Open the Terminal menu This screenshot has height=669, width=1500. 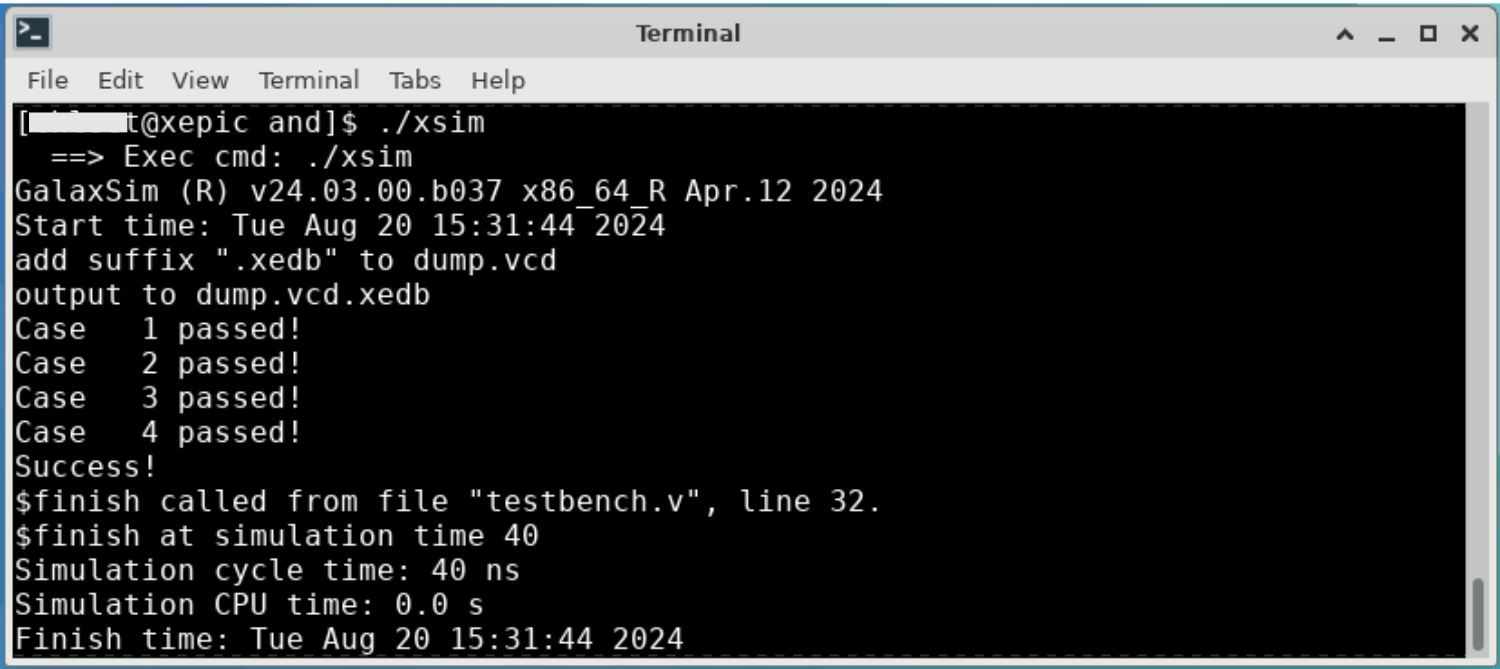308,80
